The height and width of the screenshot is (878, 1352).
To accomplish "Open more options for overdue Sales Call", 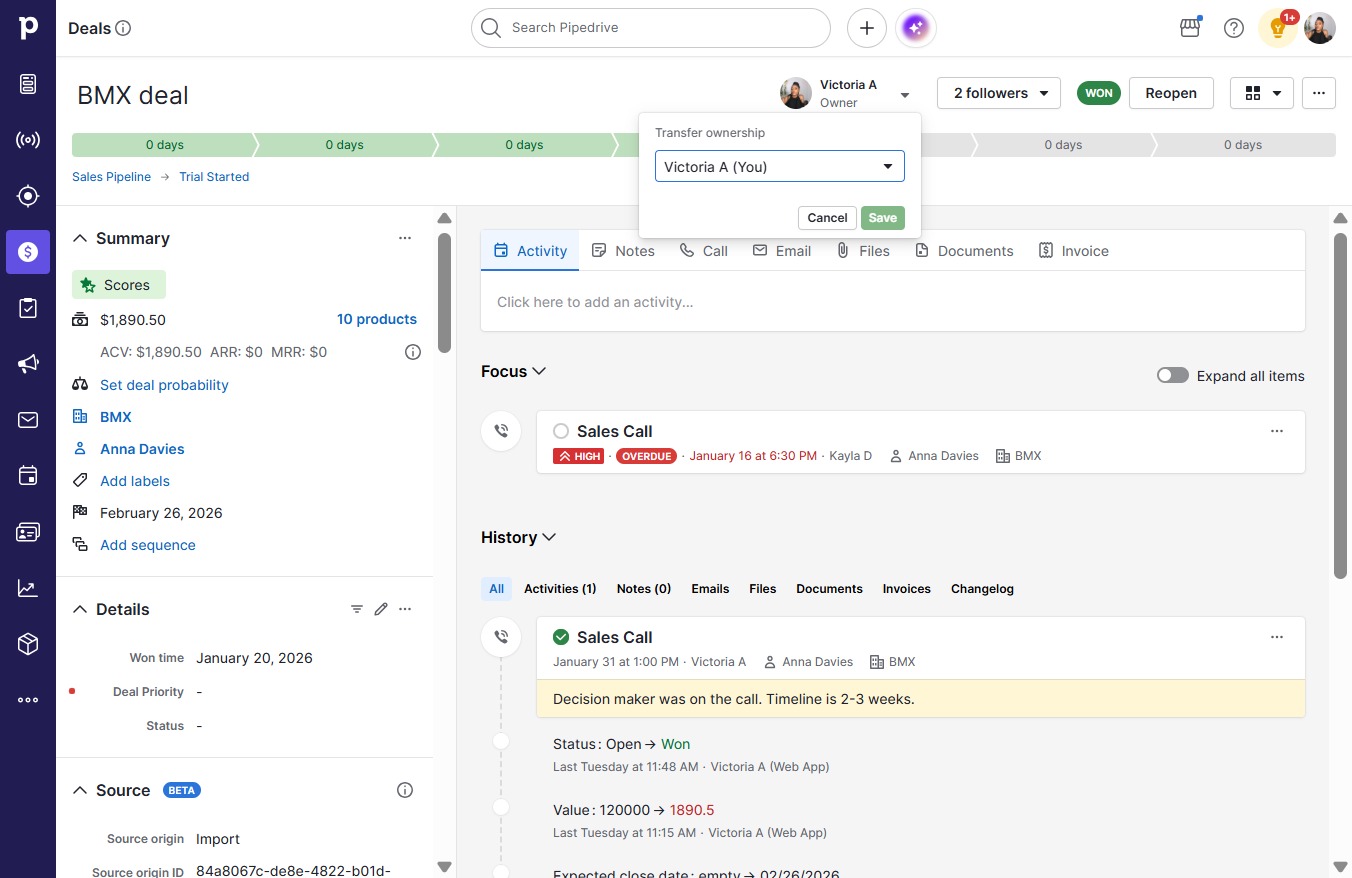I will coord(1277,431).
